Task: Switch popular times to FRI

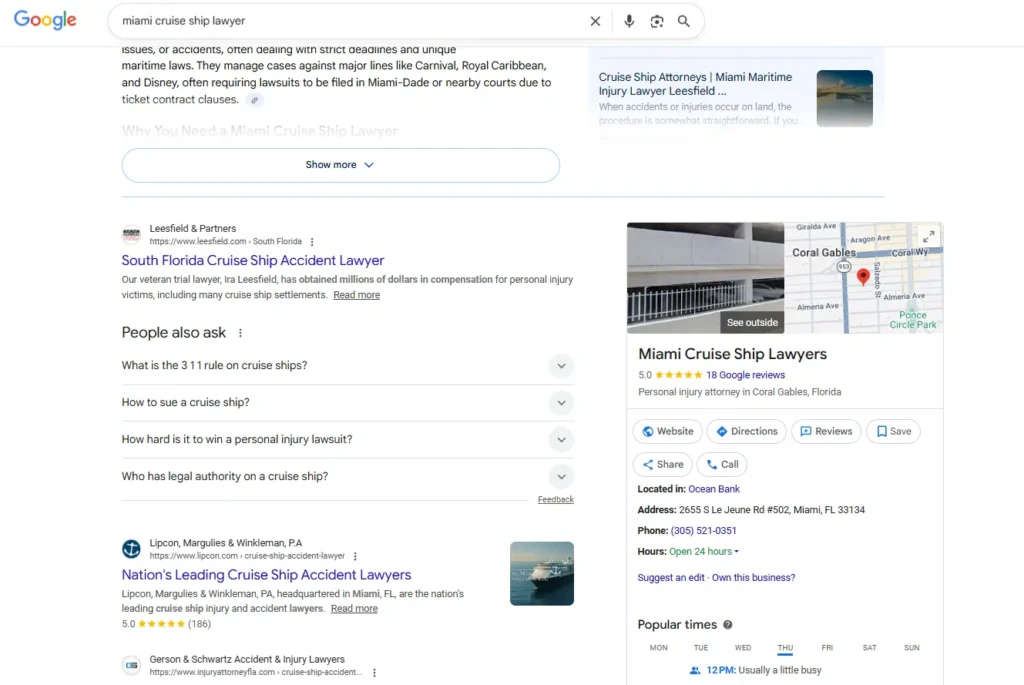Action: [x=827, y=648]
